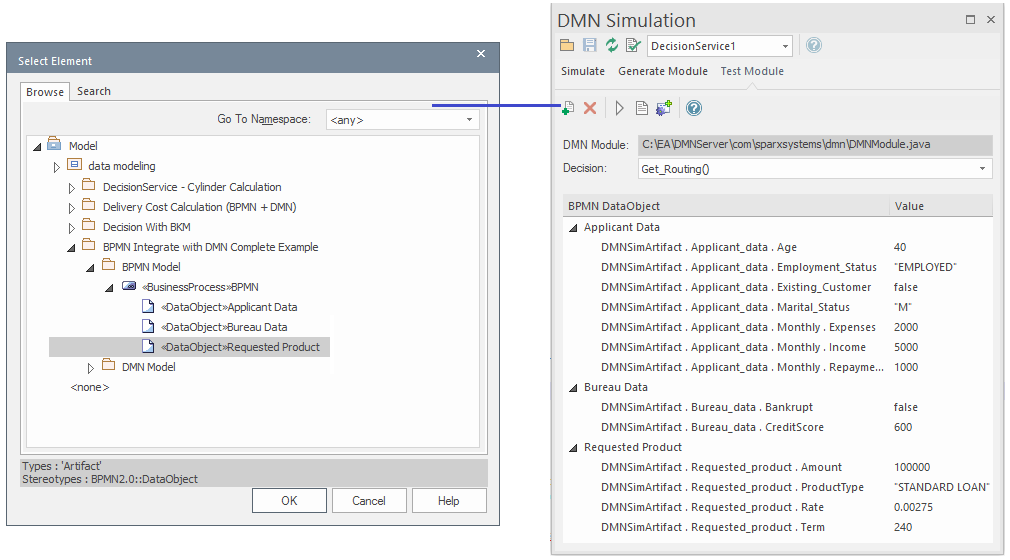Click the gear-with-plus icon in test toolbar

pyautogui.click(x=664, y=108)
